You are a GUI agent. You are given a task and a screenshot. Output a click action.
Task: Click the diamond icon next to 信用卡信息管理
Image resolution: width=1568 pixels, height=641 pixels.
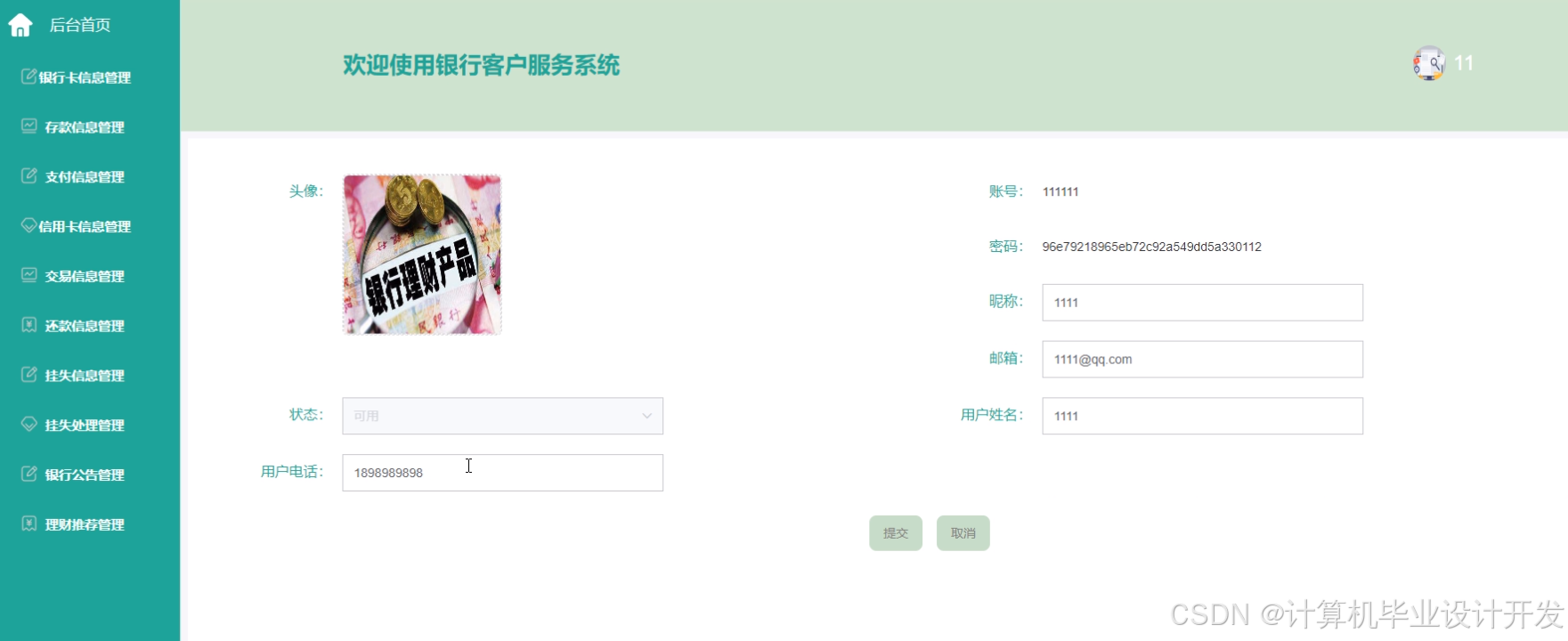[29, 226]
